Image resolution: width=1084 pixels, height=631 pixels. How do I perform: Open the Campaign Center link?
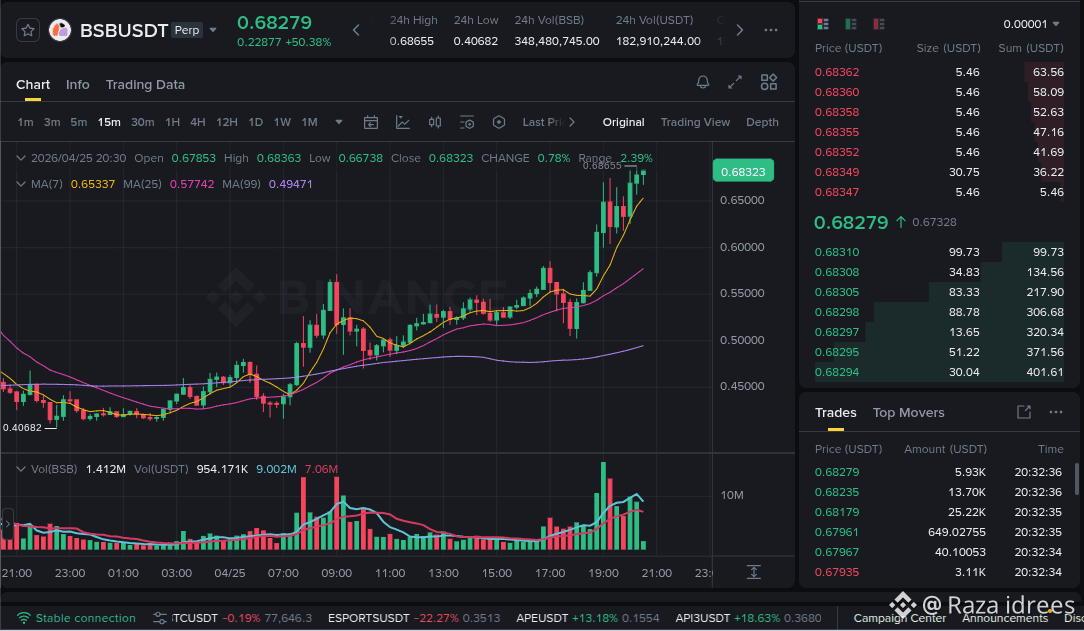click(x=899, y=619)
